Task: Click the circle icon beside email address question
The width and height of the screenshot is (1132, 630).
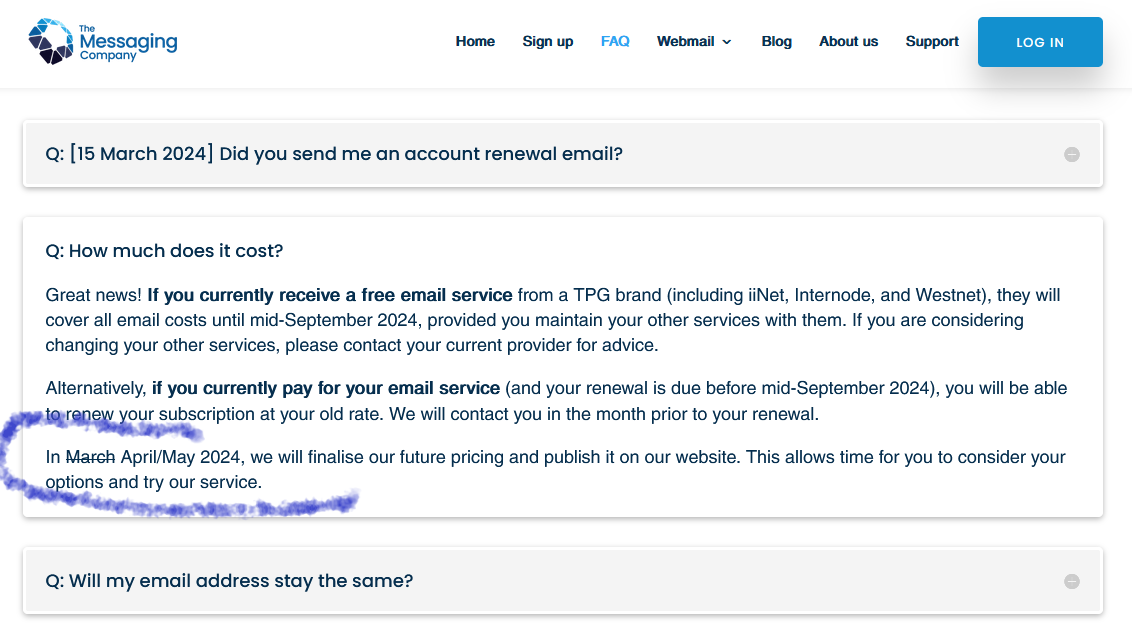Action: tap(1071, 580)
